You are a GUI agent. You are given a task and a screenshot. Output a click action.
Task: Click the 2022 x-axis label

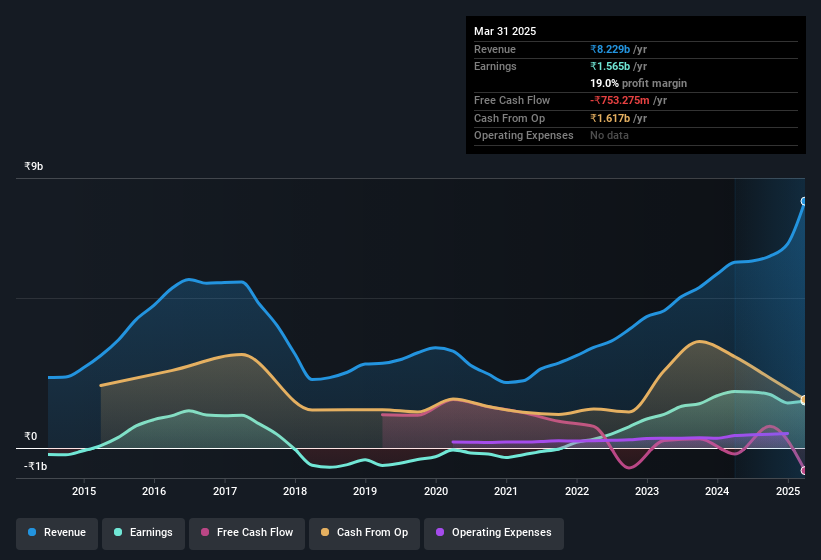[x=576, y=491]
